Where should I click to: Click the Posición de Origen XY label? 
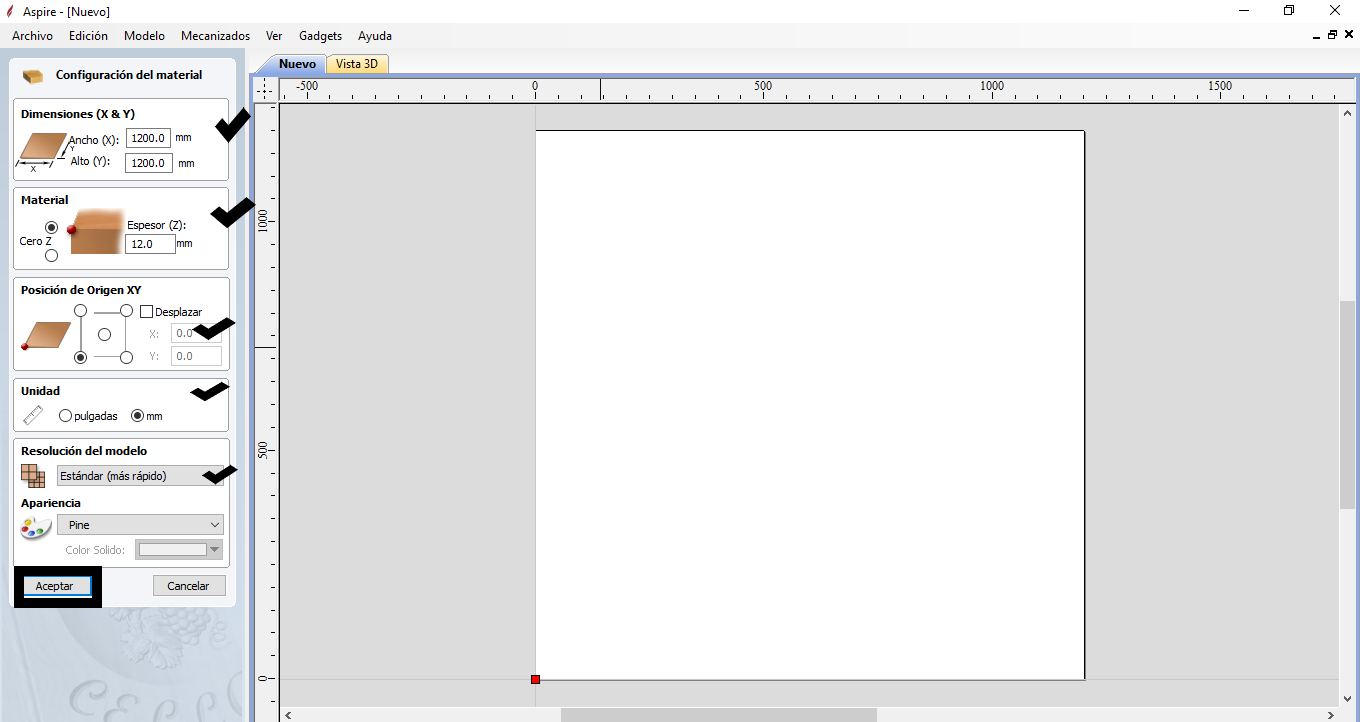pyautogui.click(x=81, y=290)
